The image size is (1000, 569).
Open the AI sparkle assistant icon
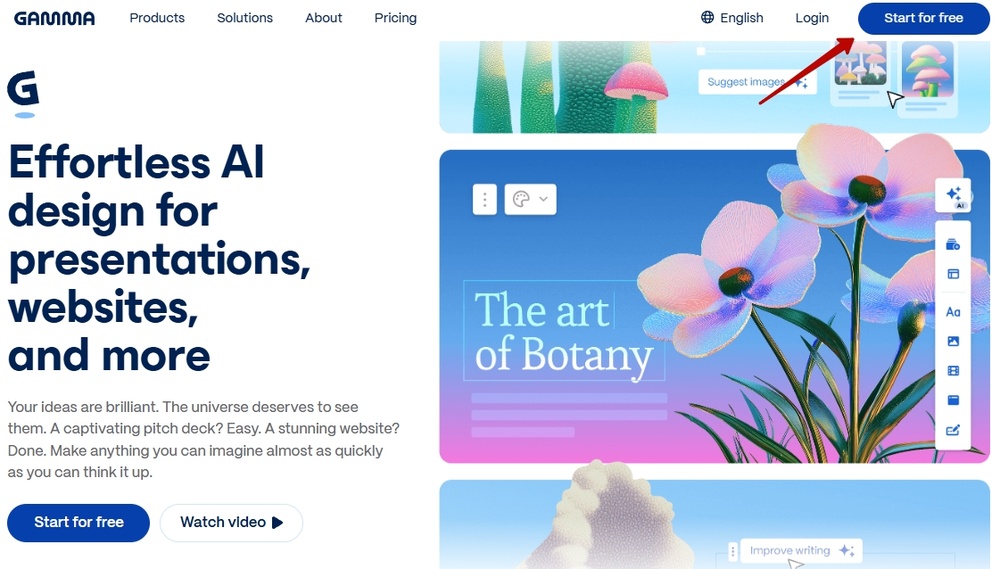click(953, 195)
